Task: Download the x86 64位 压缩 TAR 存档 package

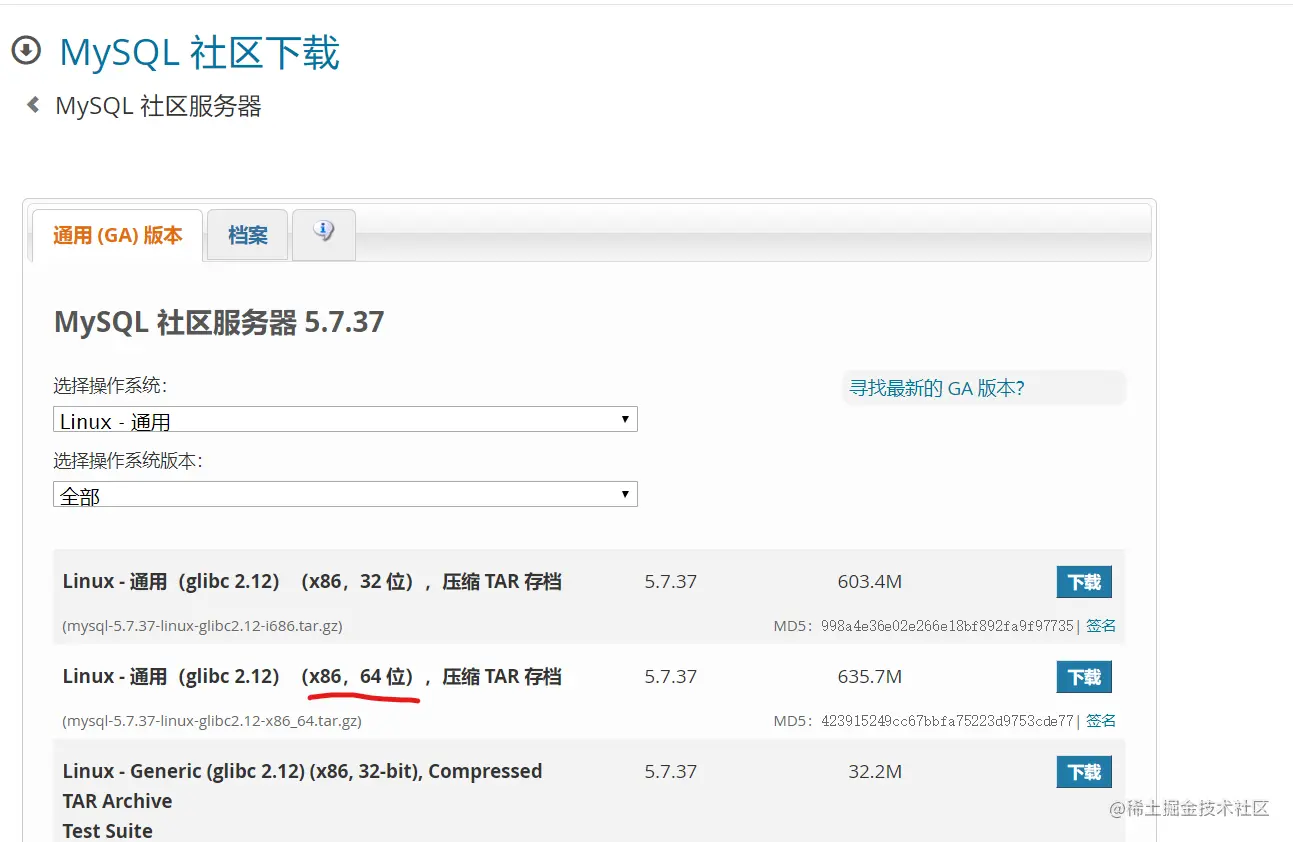Action: click(1084, 677)
